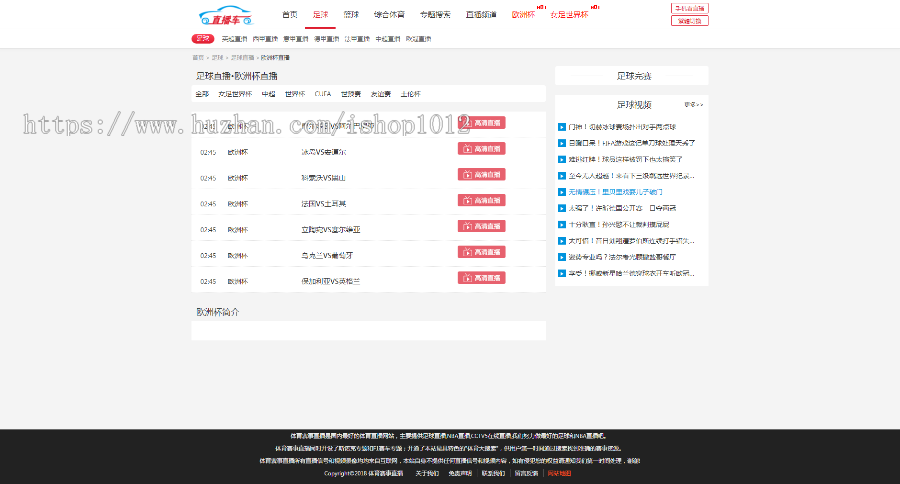900x484 pixels.
Task: Open 意甲直播 sub-navigation link
Action: click(x=296, y=39)
